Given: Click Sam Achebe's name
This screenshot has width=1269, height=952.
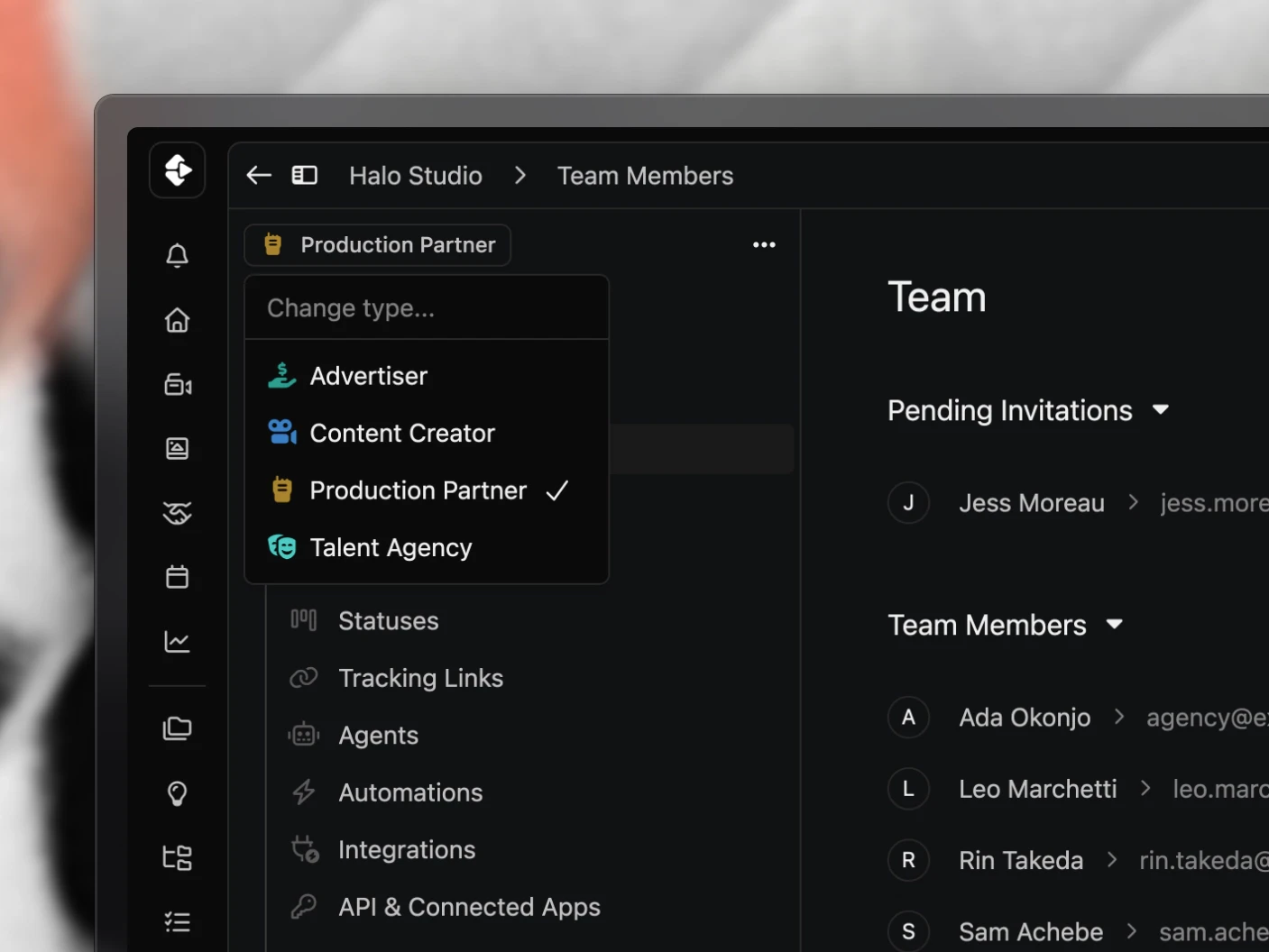Looking at the screenshot, I should [1031, 931].
